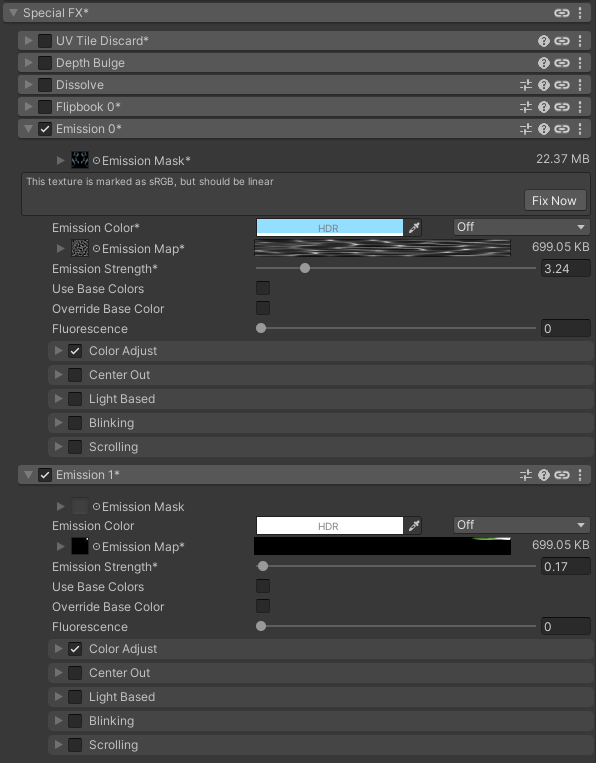Click eyedropper beside Emission 1 white color
596x763 pixels.
tap(414, 526)
